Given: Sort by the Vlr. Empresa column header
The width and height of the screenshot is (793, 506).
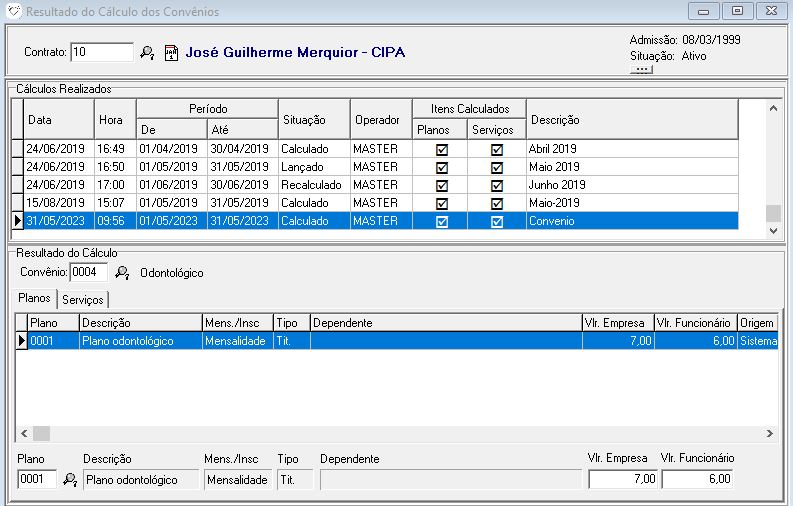Looking at the screenshot, I should point(615,323).
